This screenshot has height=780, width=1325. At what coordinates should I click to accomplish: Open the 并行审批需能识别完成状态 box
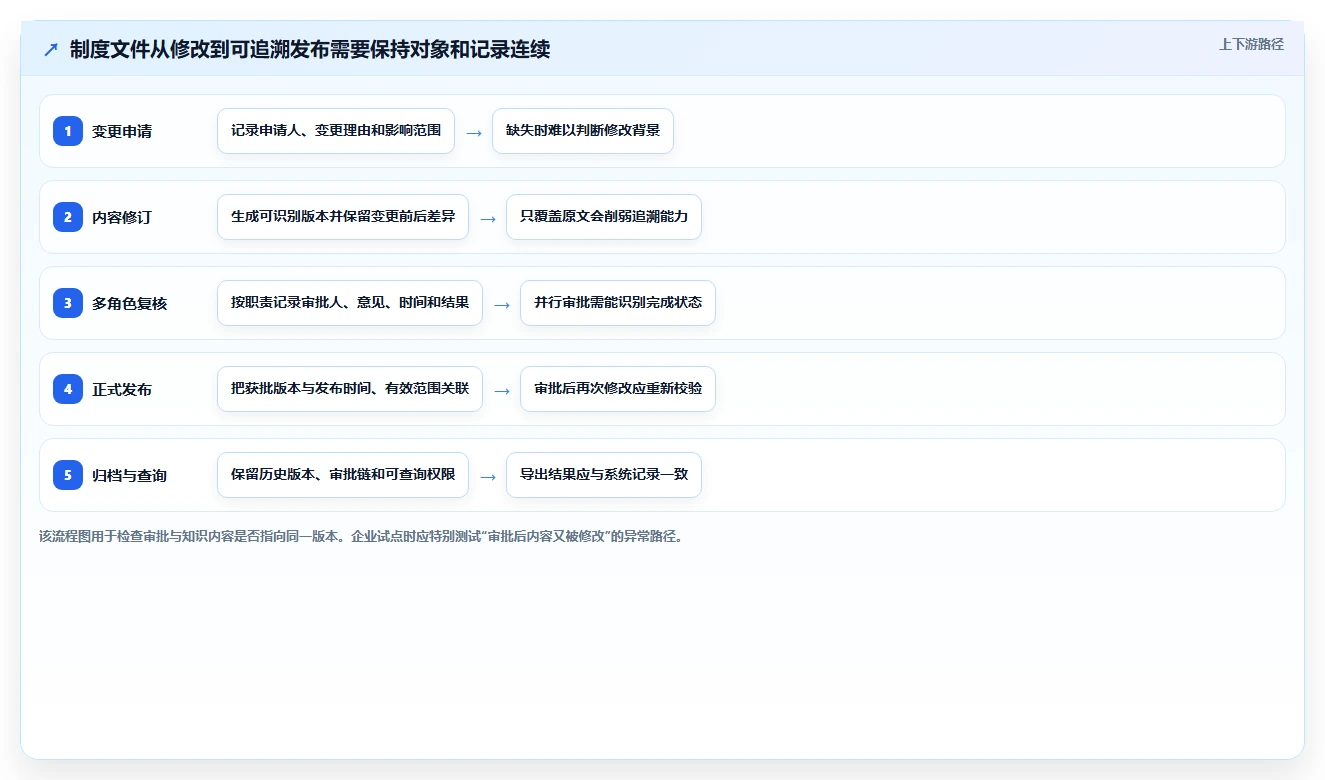[618, 303]
